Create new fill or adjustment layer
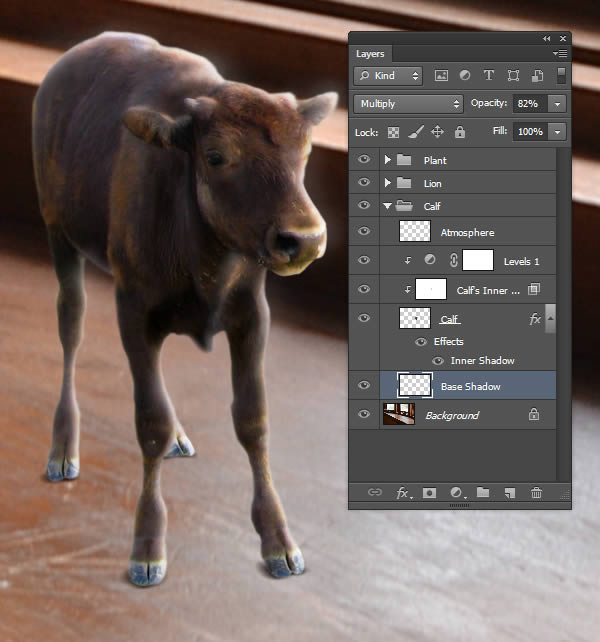Screen dimensions: 600x642 pos(457,493)
